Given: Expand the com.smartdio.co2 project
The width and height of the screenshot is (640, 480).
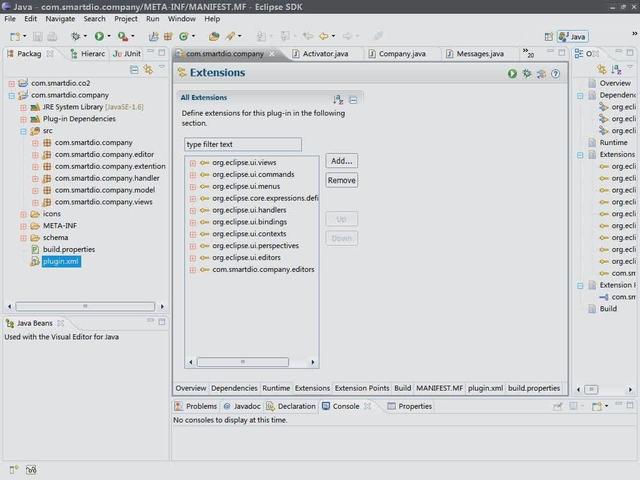Looking at the screenshot, I should point(11,83).
